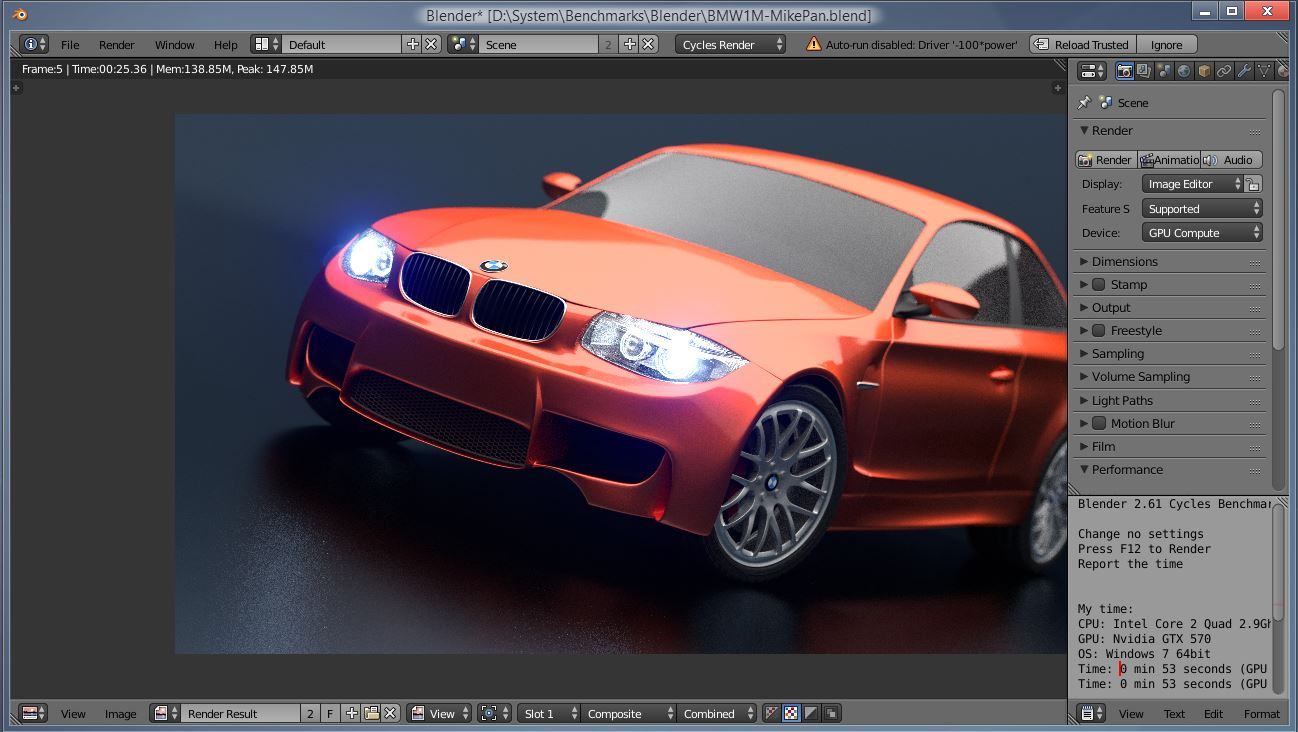Open the Composite layer dropdown
Screen dimensions: 1298x732
[x=629, y=713]
